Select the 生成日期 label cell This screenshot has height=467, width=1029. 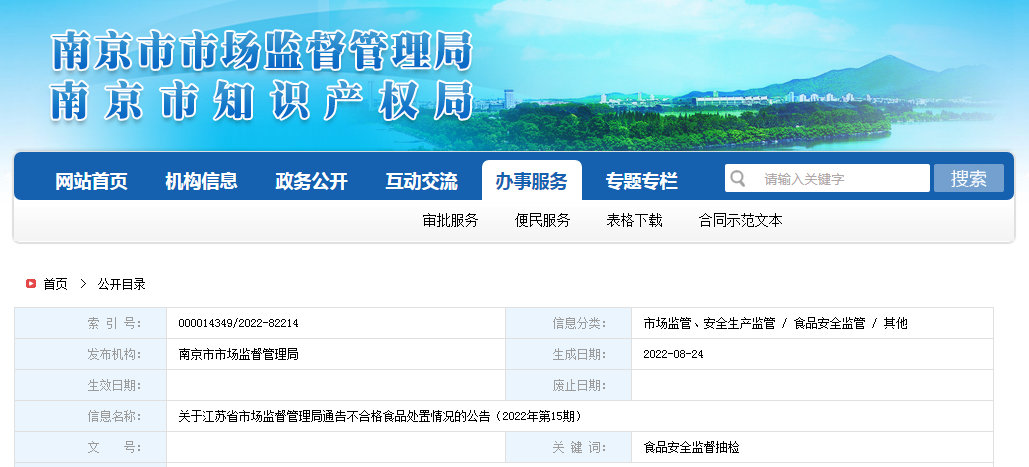[x=568, y=354]
